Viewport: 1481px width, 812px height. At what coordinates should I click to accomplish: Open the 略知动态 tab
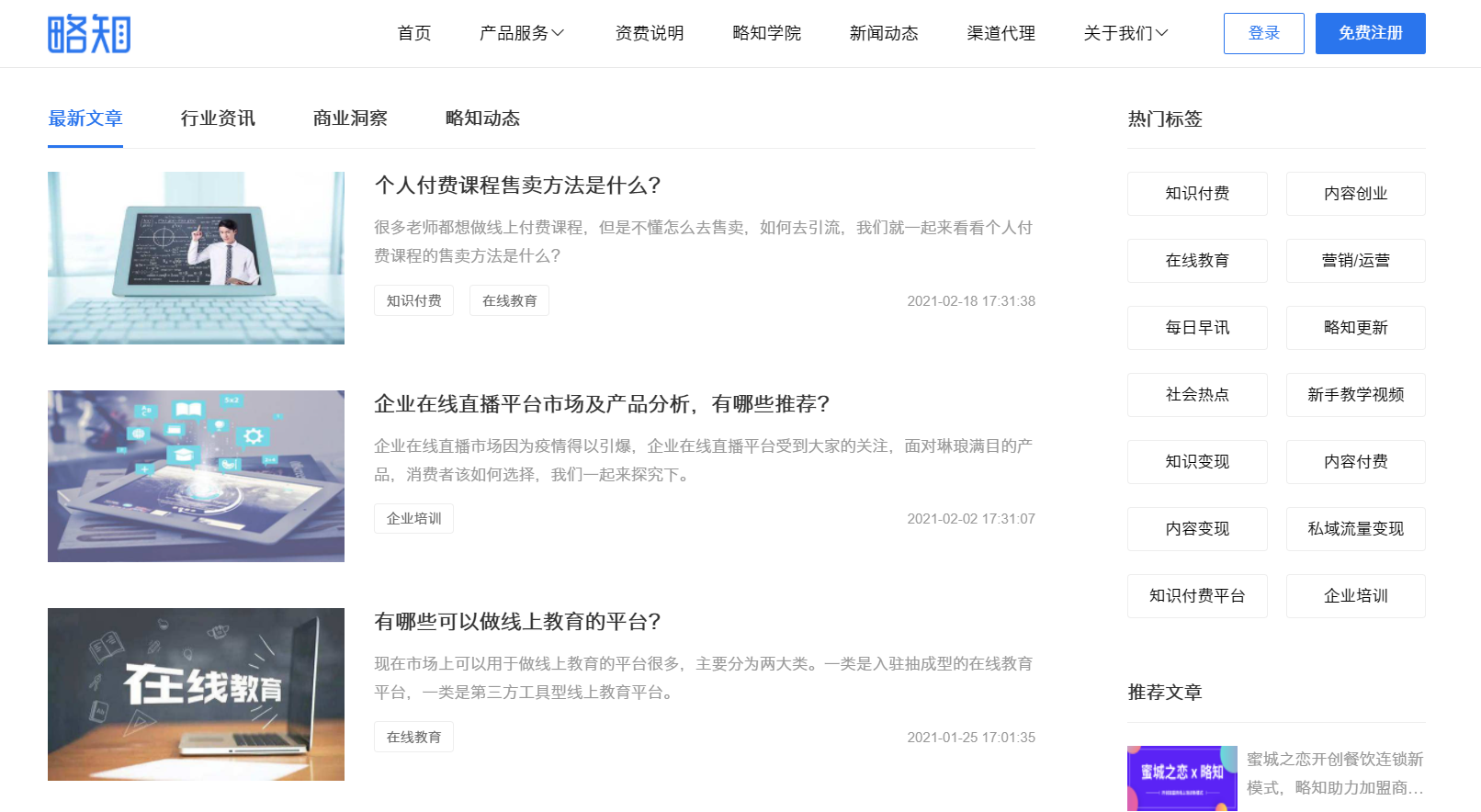tap(482, 118)
